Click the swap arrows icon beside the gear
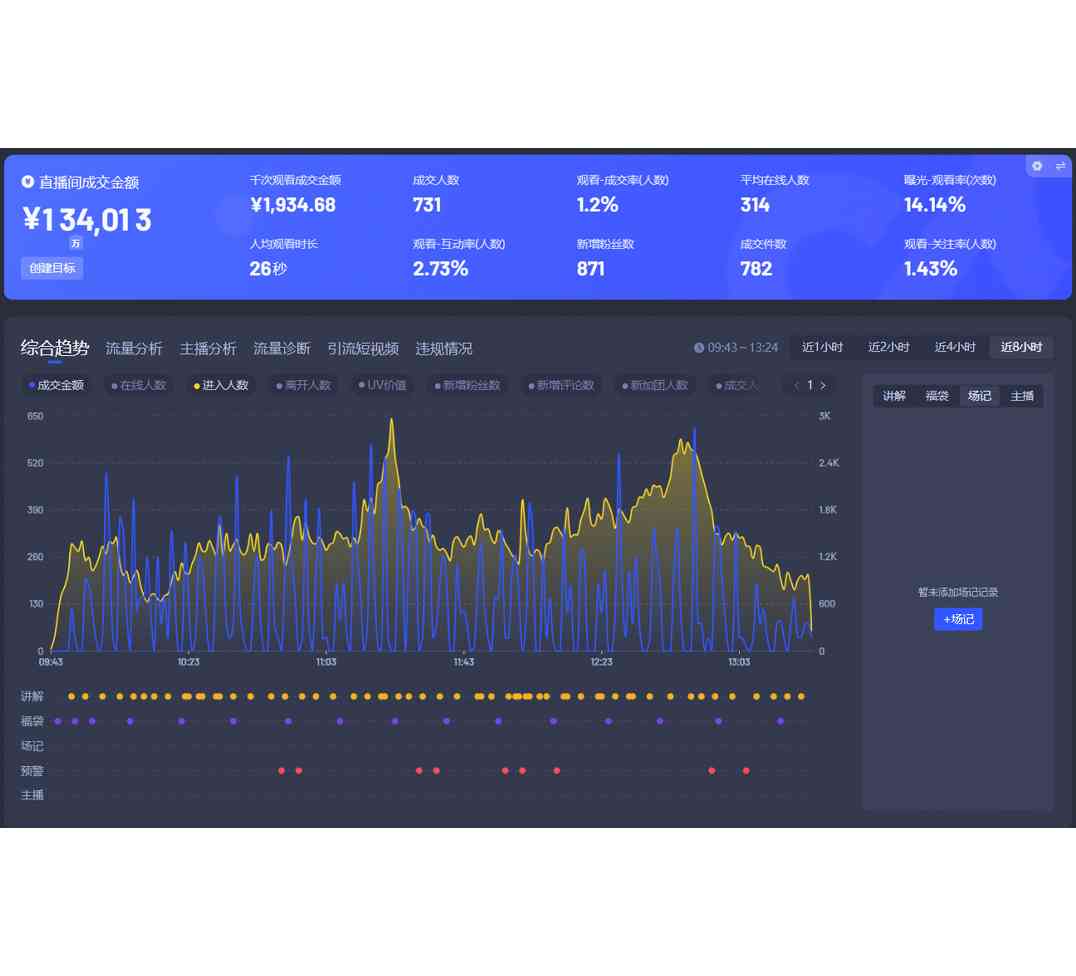The width and height of the screenshot is (1076, 976). pos(1060,166)
